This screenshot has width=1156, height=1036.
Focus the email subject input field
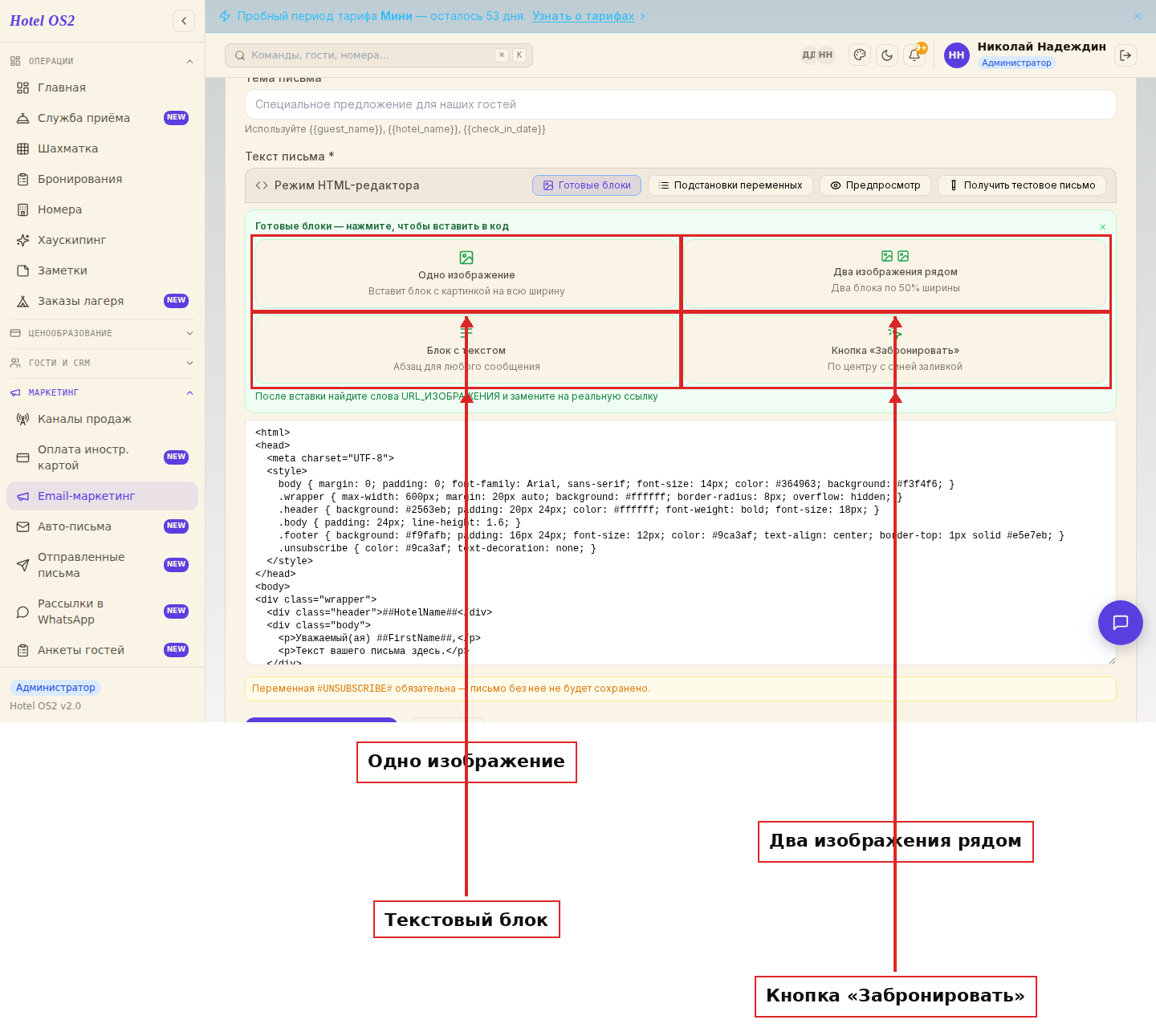[681, 104]
